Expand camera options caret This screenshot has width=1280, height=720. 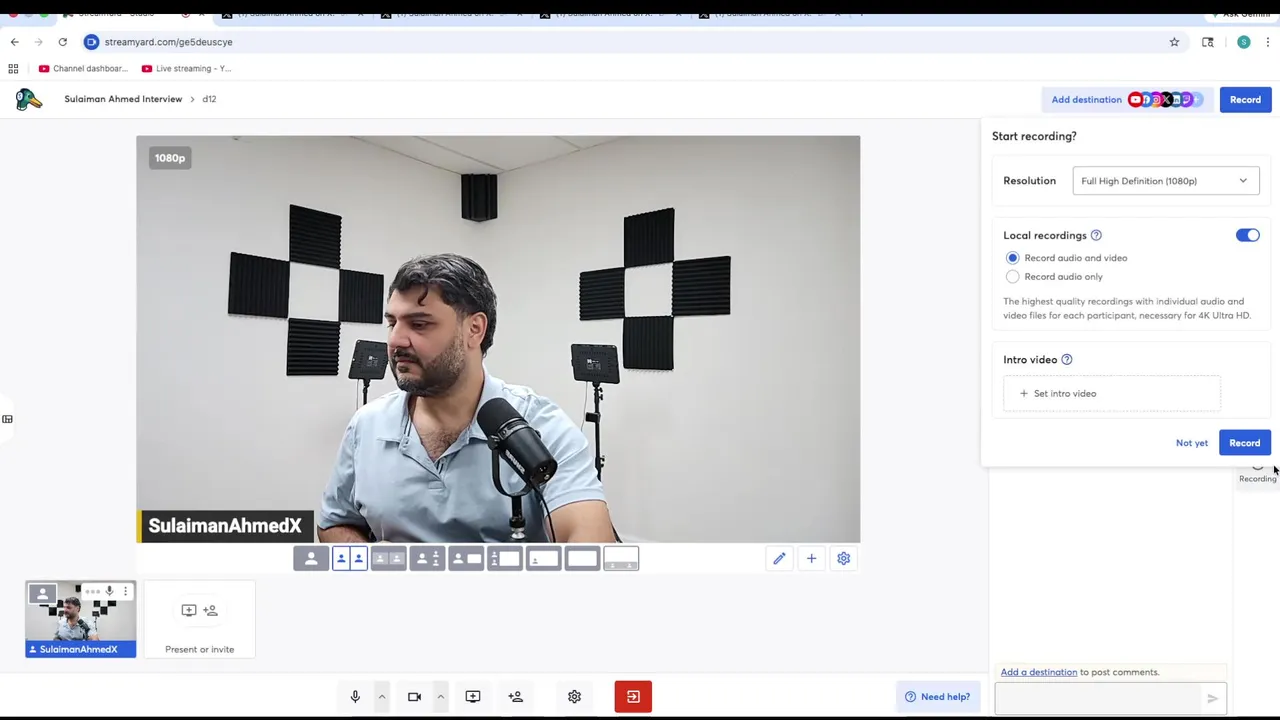coord(440,697)
